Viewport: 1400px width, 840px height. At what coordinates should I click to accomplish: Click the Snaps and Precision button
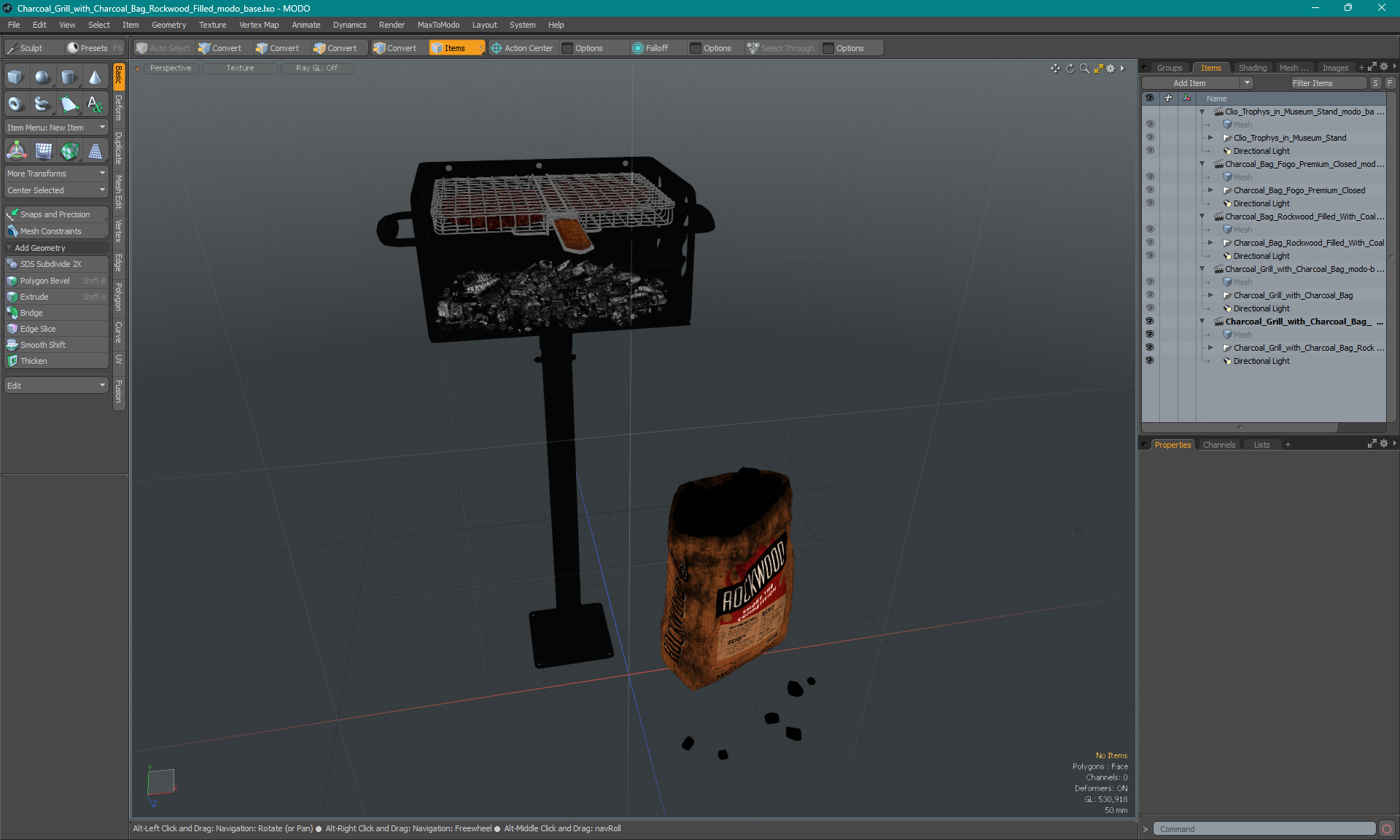click(x=54, y=214)
